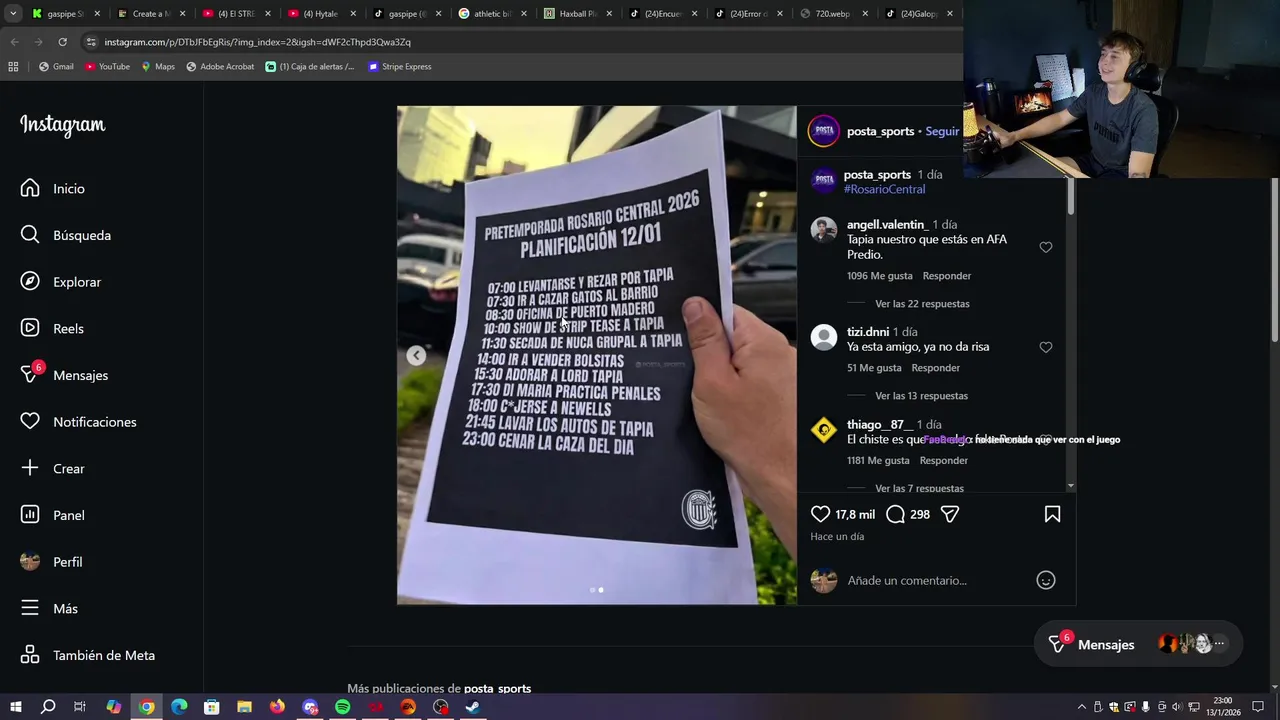
Task: Open the Adobe Acrobat bookmark
Action: pos(220,66)
